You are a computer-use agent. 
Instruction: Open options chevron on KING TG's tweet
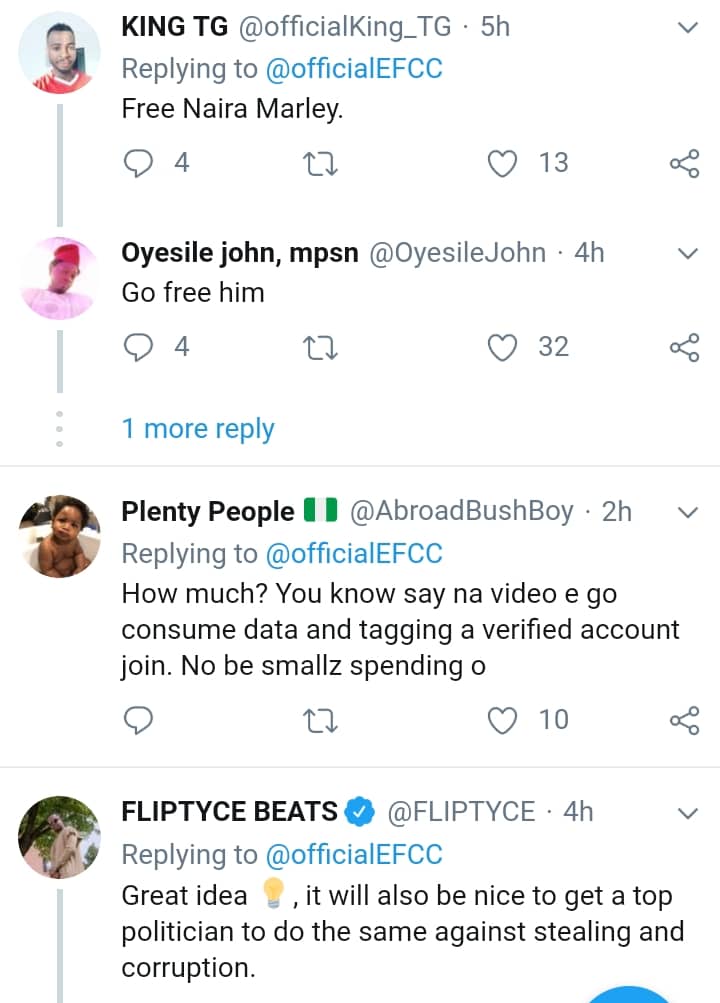(687, 28)
